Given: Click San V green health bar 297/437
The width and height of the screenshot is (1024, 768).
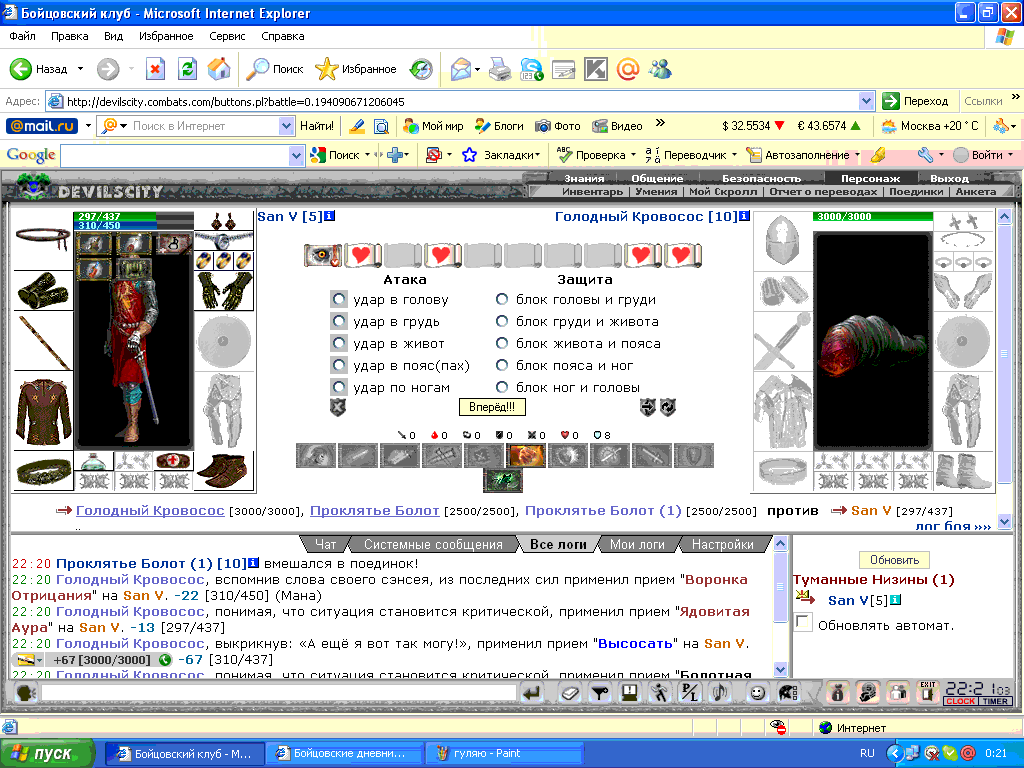Looking at the screenshot, I should pos(135,216).
